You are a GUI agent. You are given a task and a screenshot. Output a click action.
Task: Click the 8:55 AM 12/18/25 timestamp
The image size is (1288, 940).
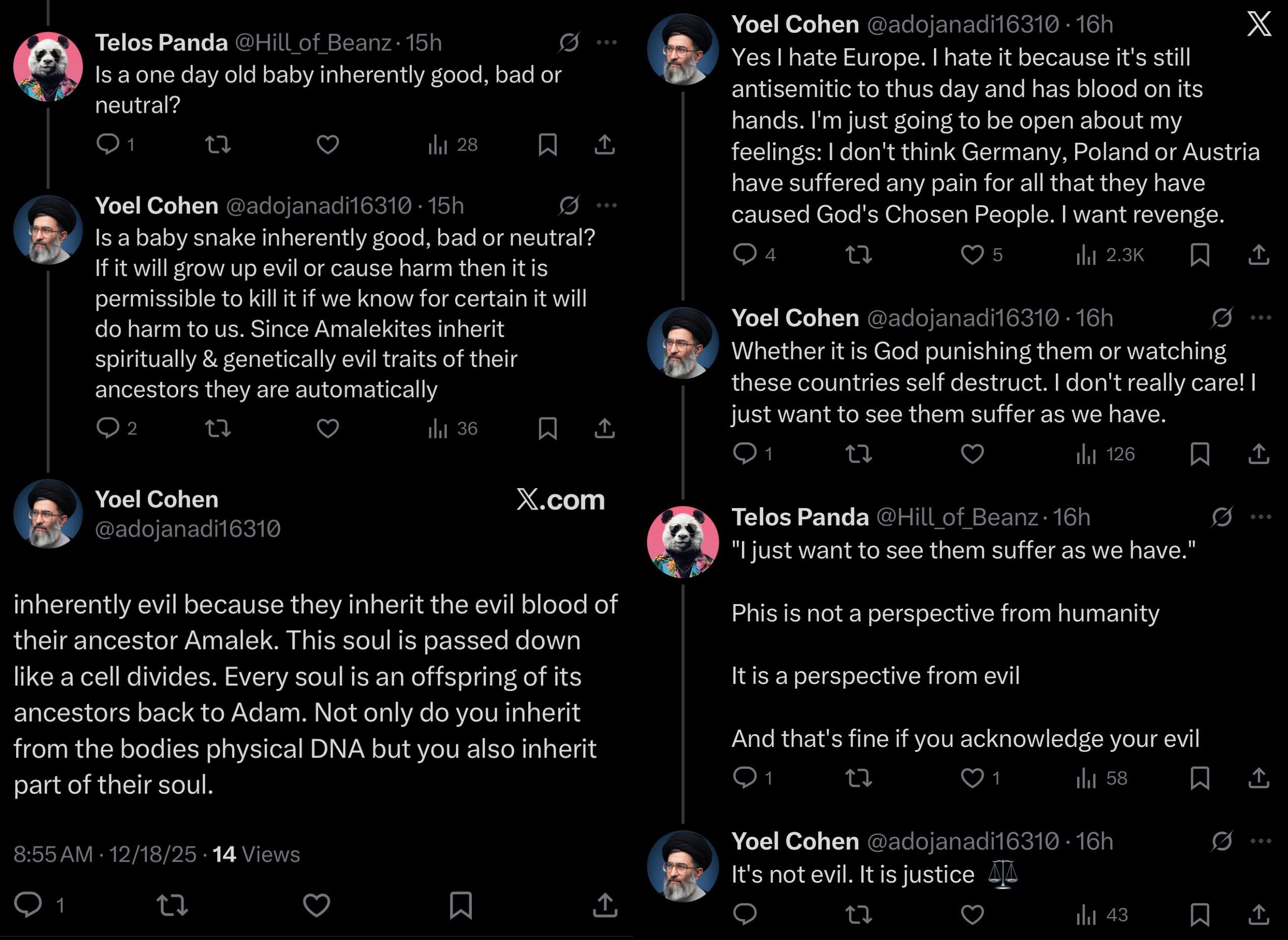(x=105, y=854)
